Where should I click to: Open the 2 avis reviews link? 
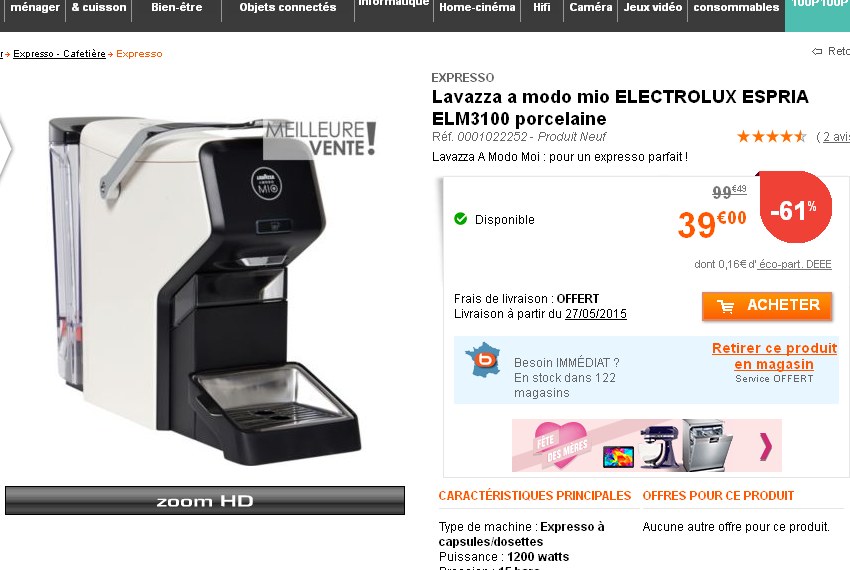pos(836,137)
